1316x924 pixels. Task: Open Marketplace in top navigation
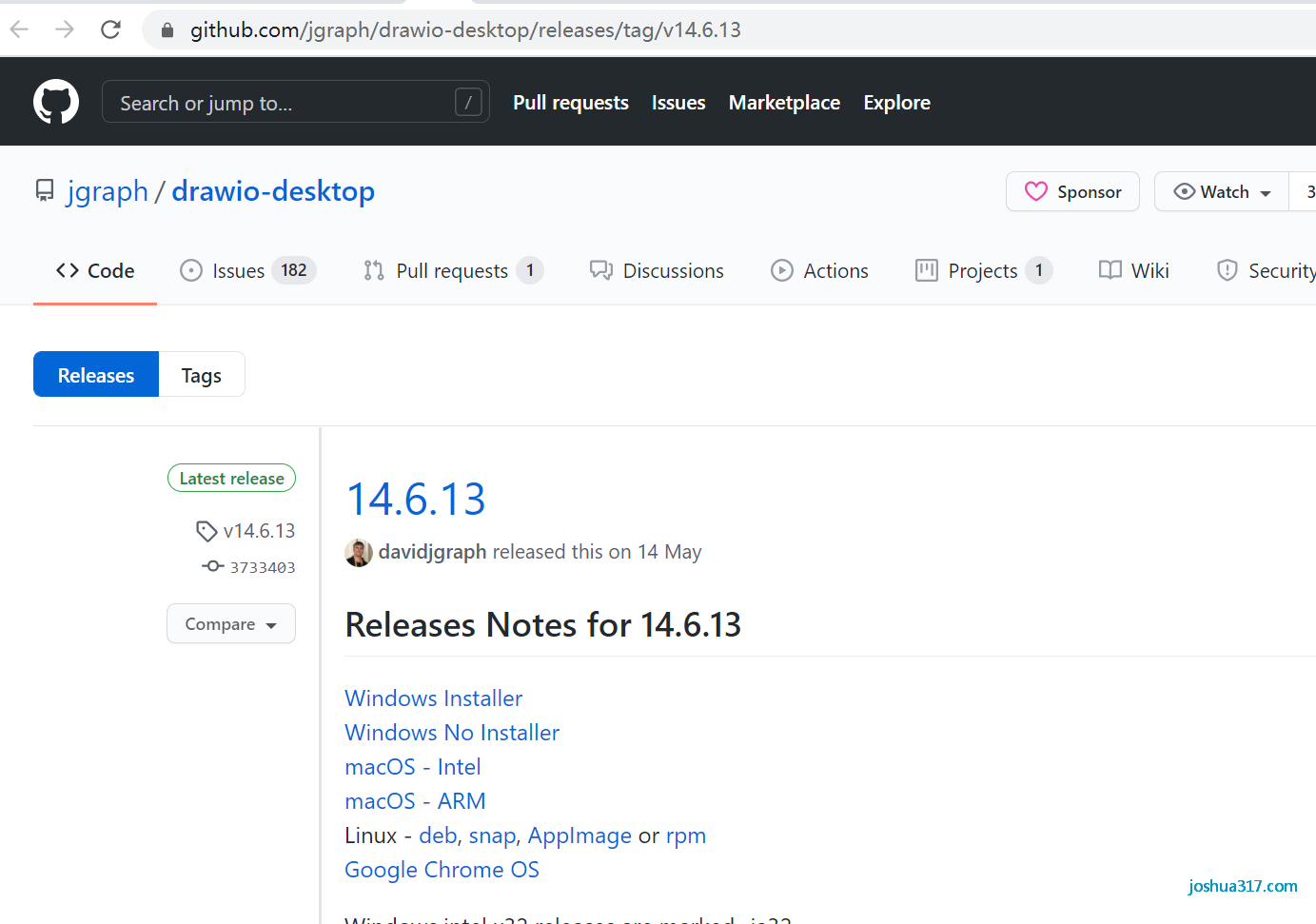(x=784, y=102)
